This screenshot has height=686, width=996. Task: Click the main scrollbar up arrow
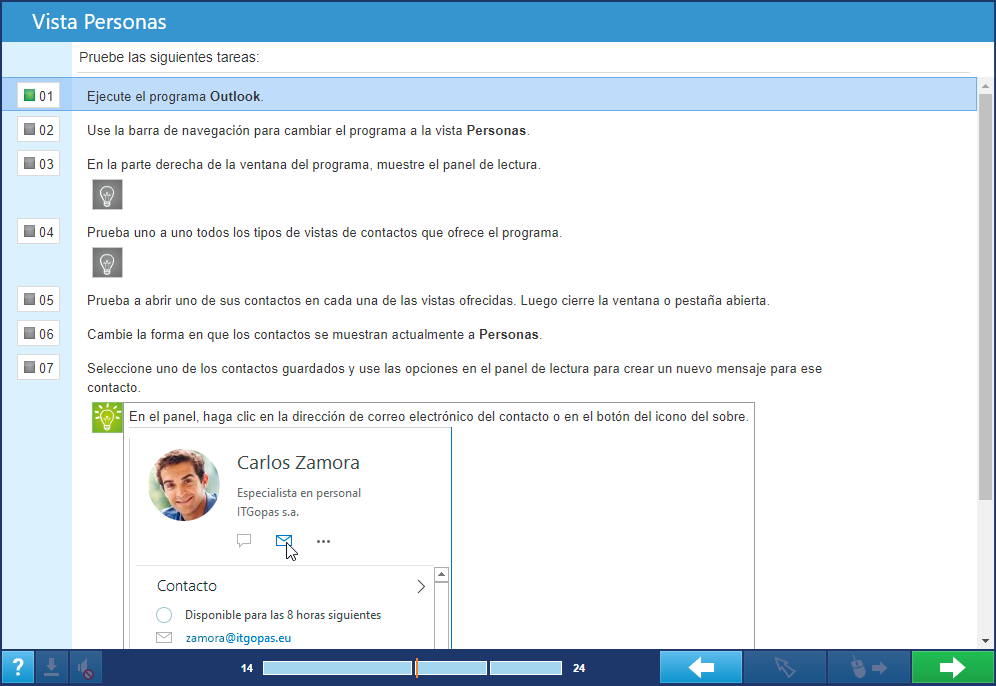pos(985,86)
